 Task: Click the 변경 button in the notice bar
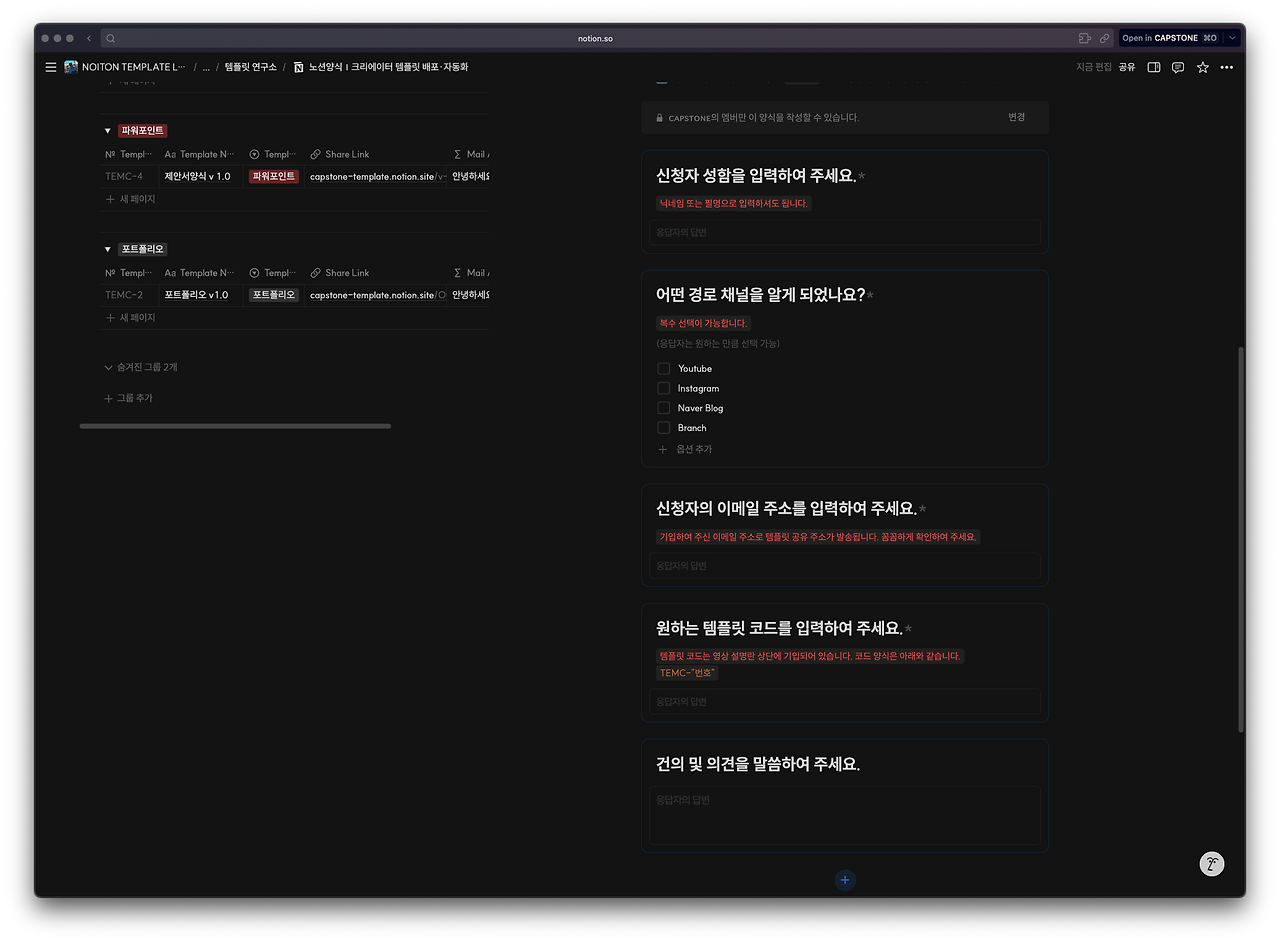[x=1017, y=116]
